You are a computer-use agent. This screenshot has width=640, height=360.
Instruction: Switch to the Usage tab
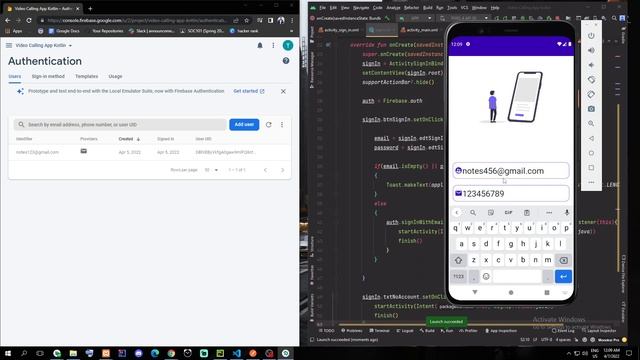click(115, 76)
